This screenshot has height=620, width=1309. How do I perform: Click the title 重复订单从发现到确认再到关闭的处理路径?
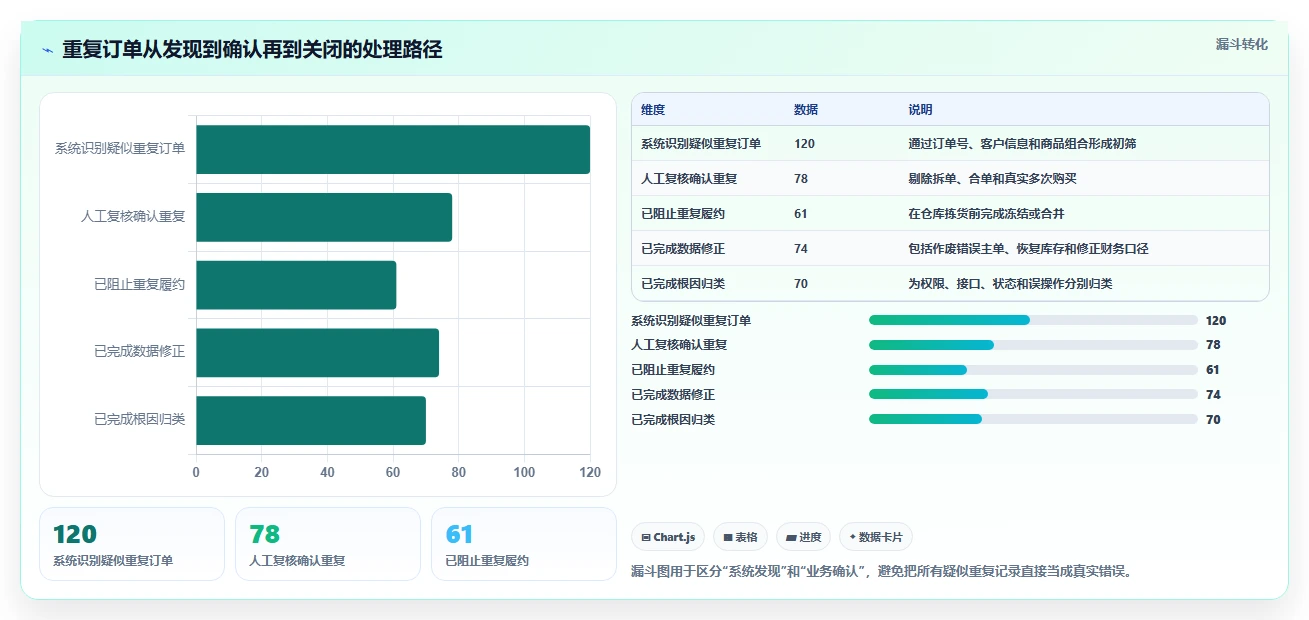pyautogui.click(x=252, y=50)
